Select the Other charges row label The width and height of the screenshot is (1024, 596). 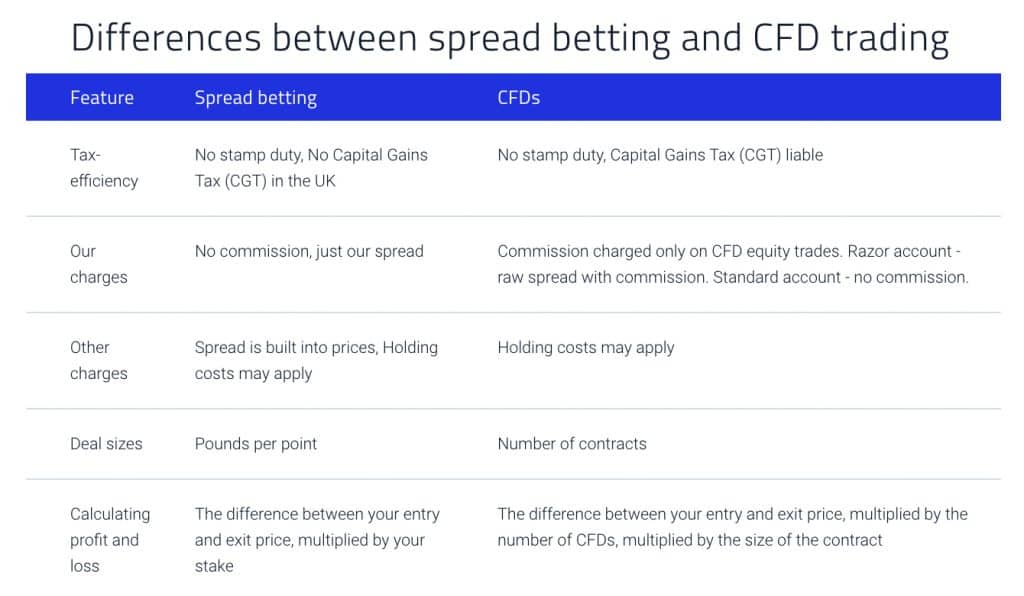click(x=98, y=360)
